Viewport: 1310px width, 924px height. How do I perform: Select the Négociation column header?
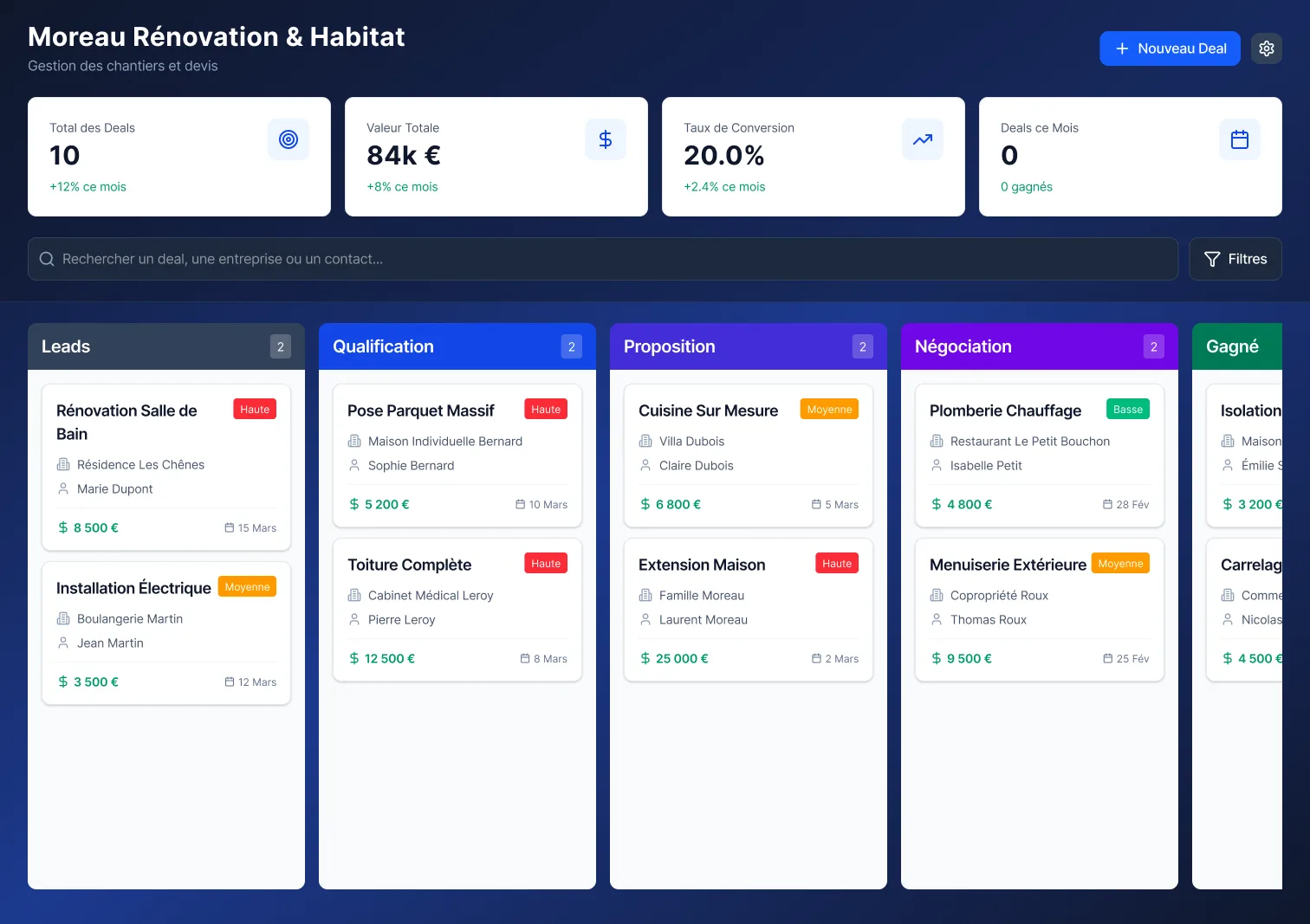(963, 346)
